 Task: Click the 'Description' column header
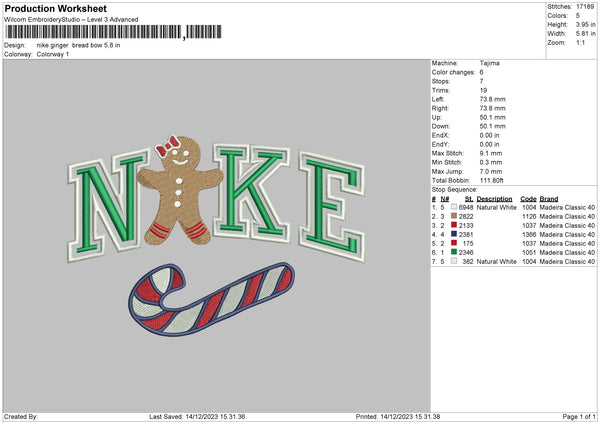[x=494, y=199]
